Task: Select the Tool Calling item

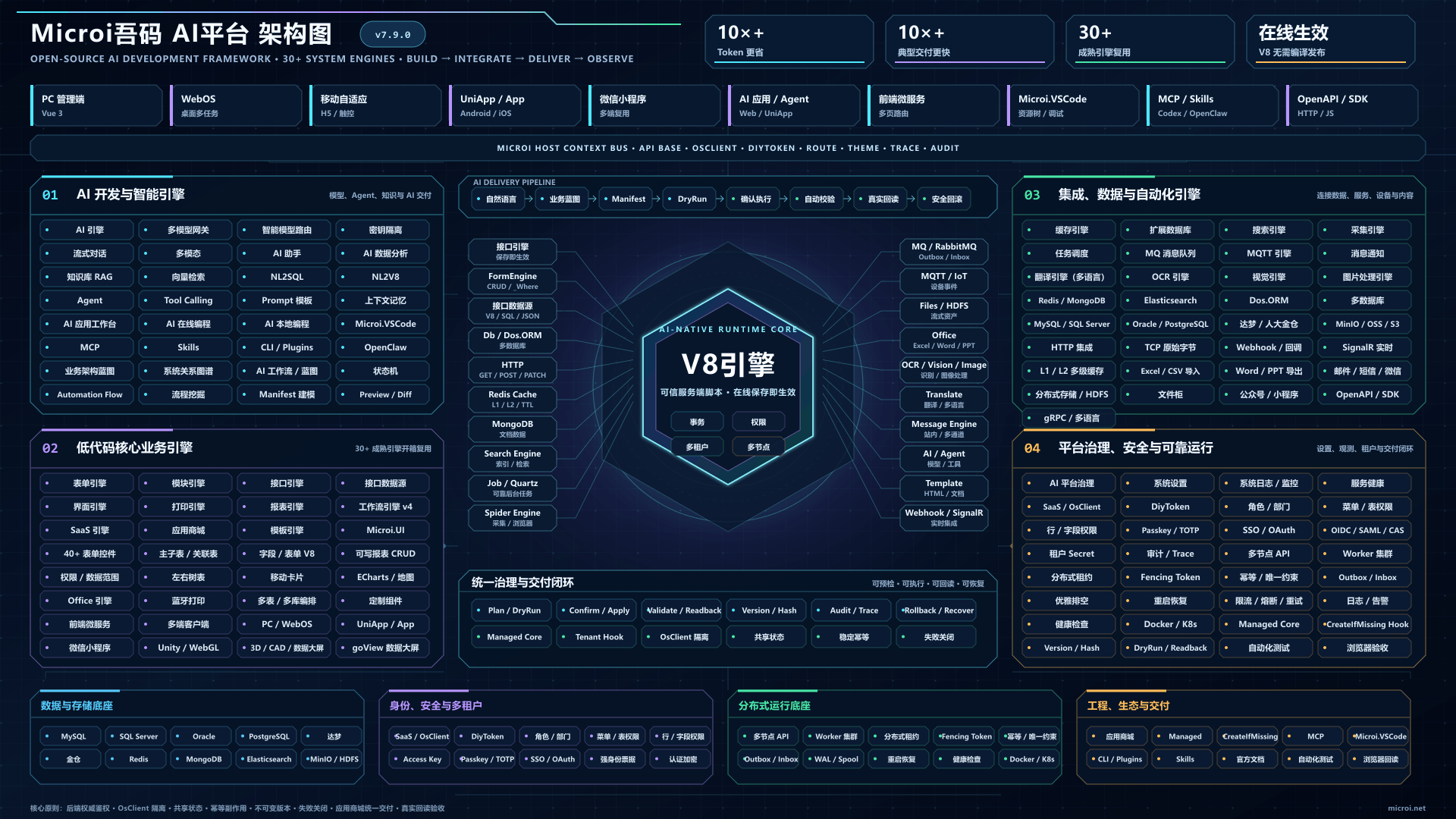Action: [185, 301]
